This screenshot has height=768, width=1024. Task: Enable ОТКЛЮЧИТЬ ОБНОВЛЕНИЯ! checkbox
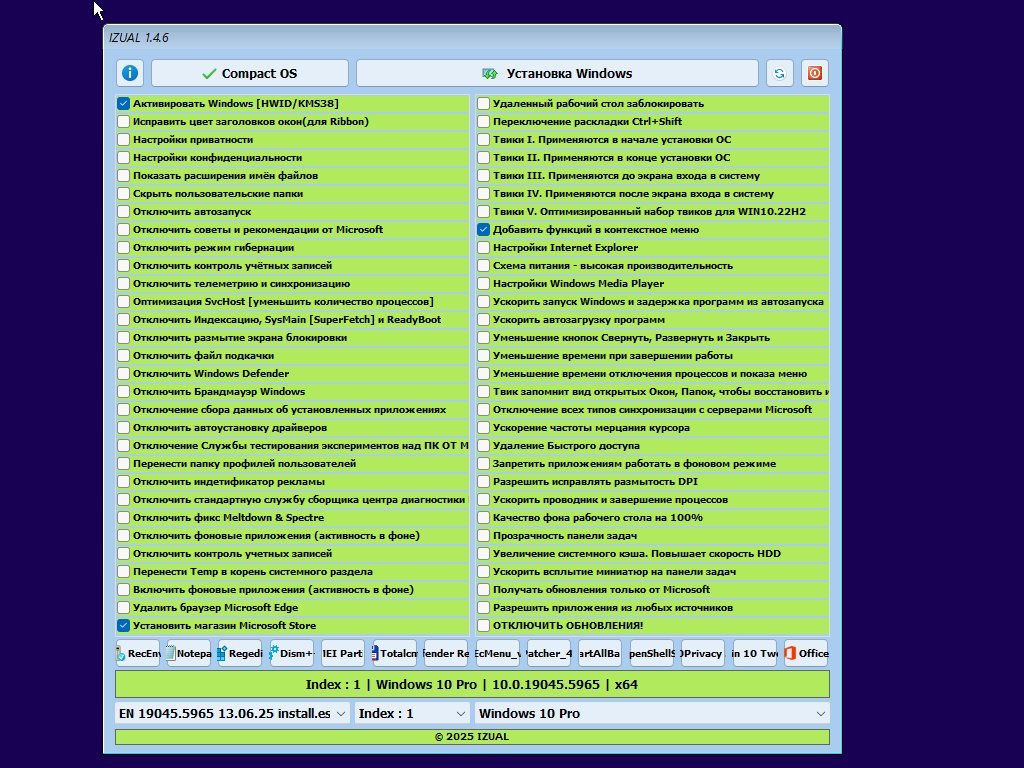click(x=483, y=626)
